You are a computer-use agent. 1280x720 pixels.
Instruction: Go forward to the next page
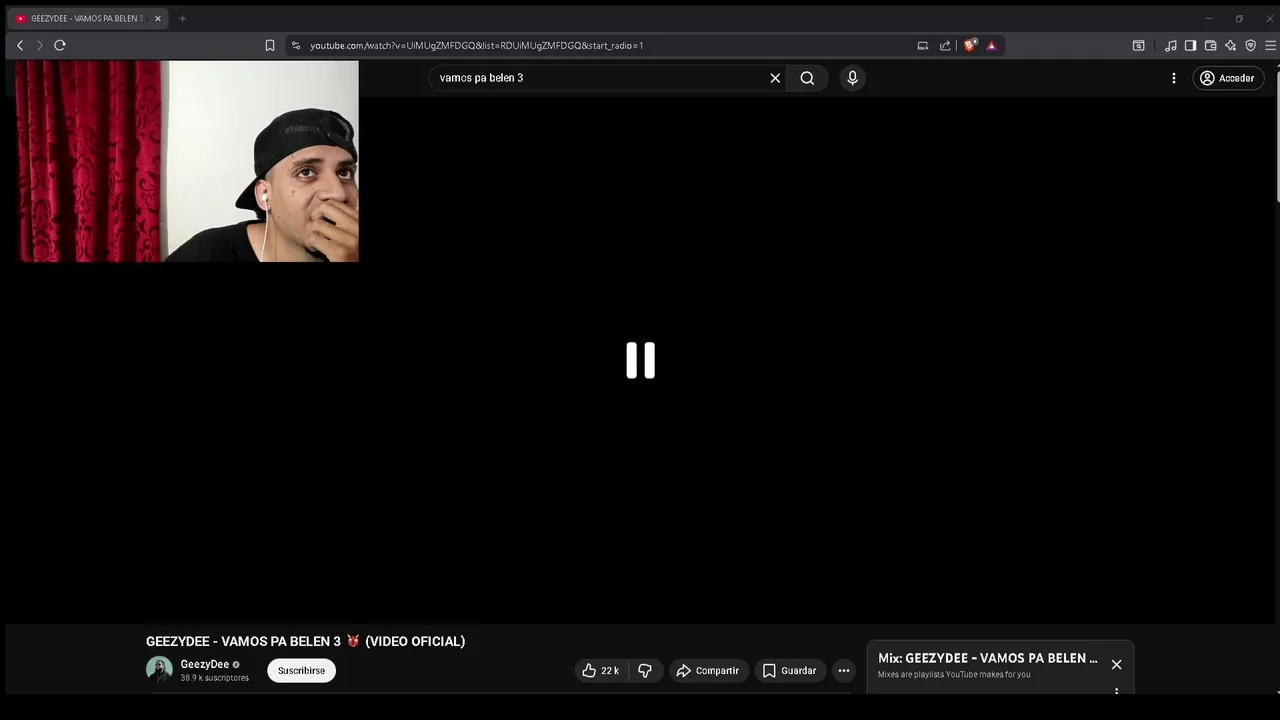pos(39,45)
